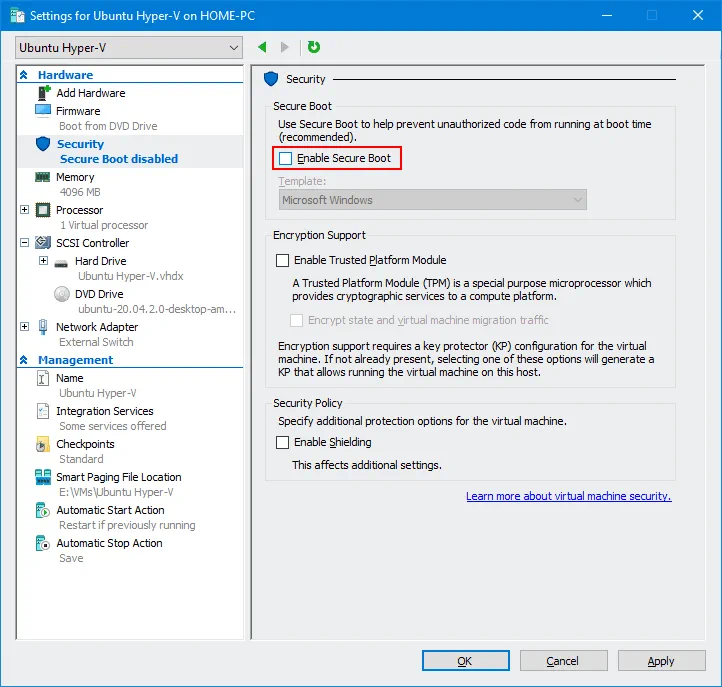Click the green back arrow icon
Viewport: 722px width, 687px height.
(x=262, y=47)
